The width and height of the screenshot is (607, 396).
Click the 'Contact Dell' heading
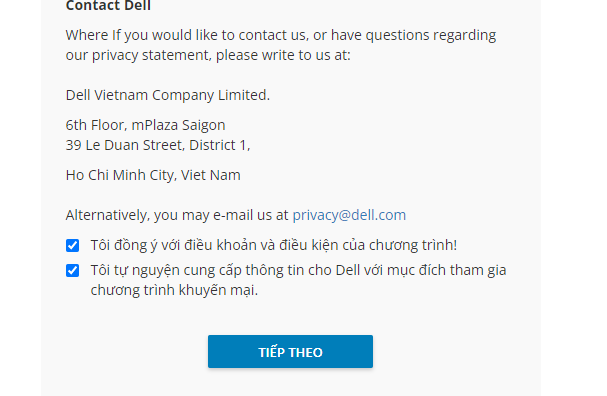108,5
